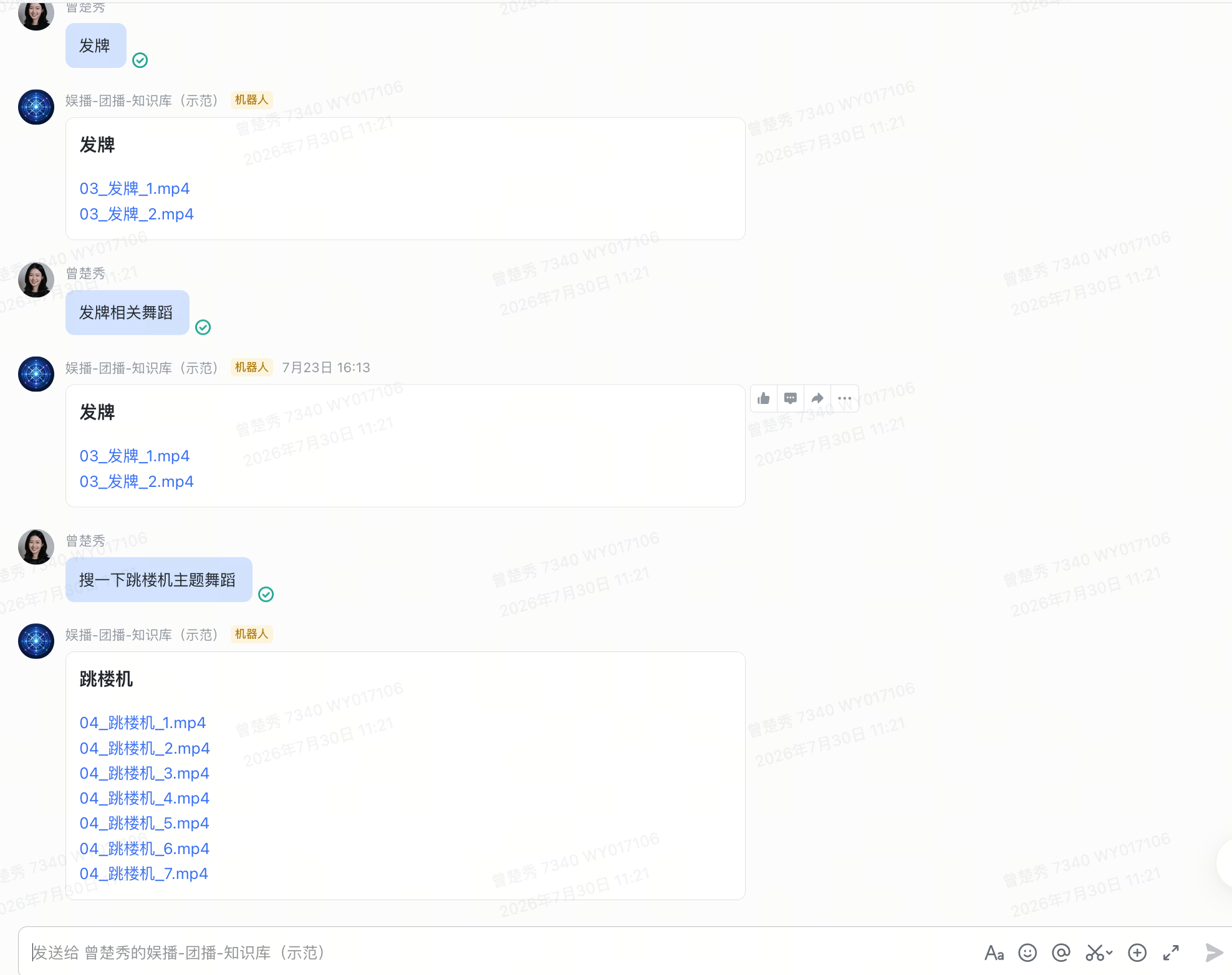Click 发牌 heading in first bot card
Screen dimensions: 1232x975
point(97,145)
